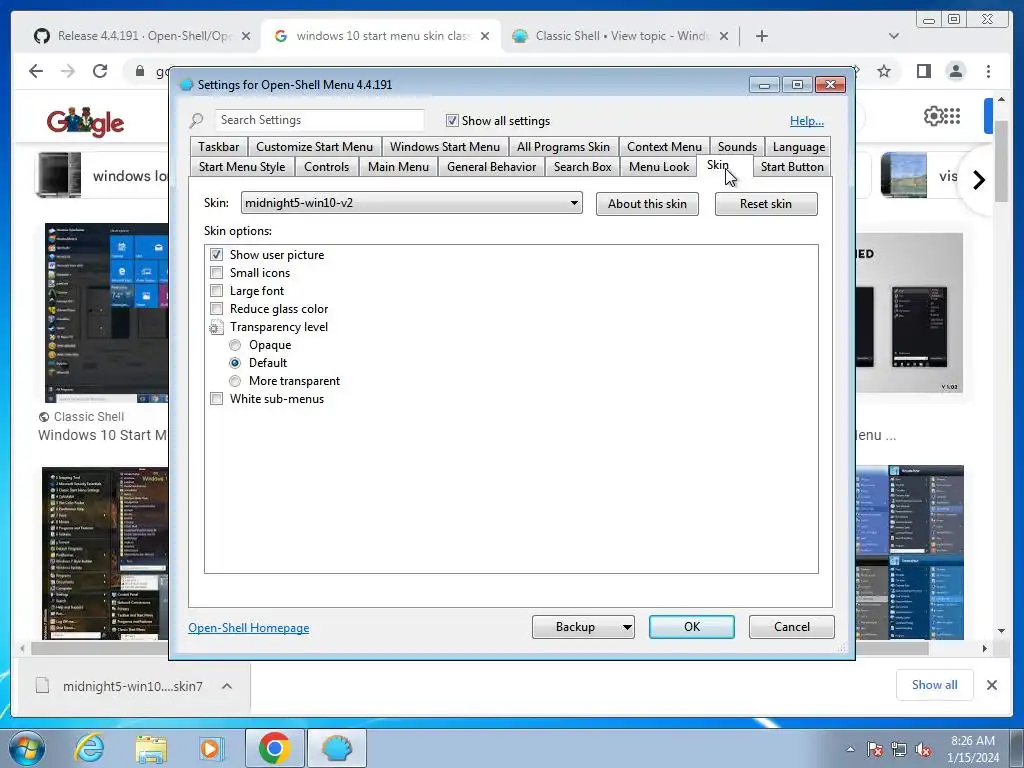Open the Sounds tab
The width and height of the screenshot is (1024, 768).
(x=737, y=147)
